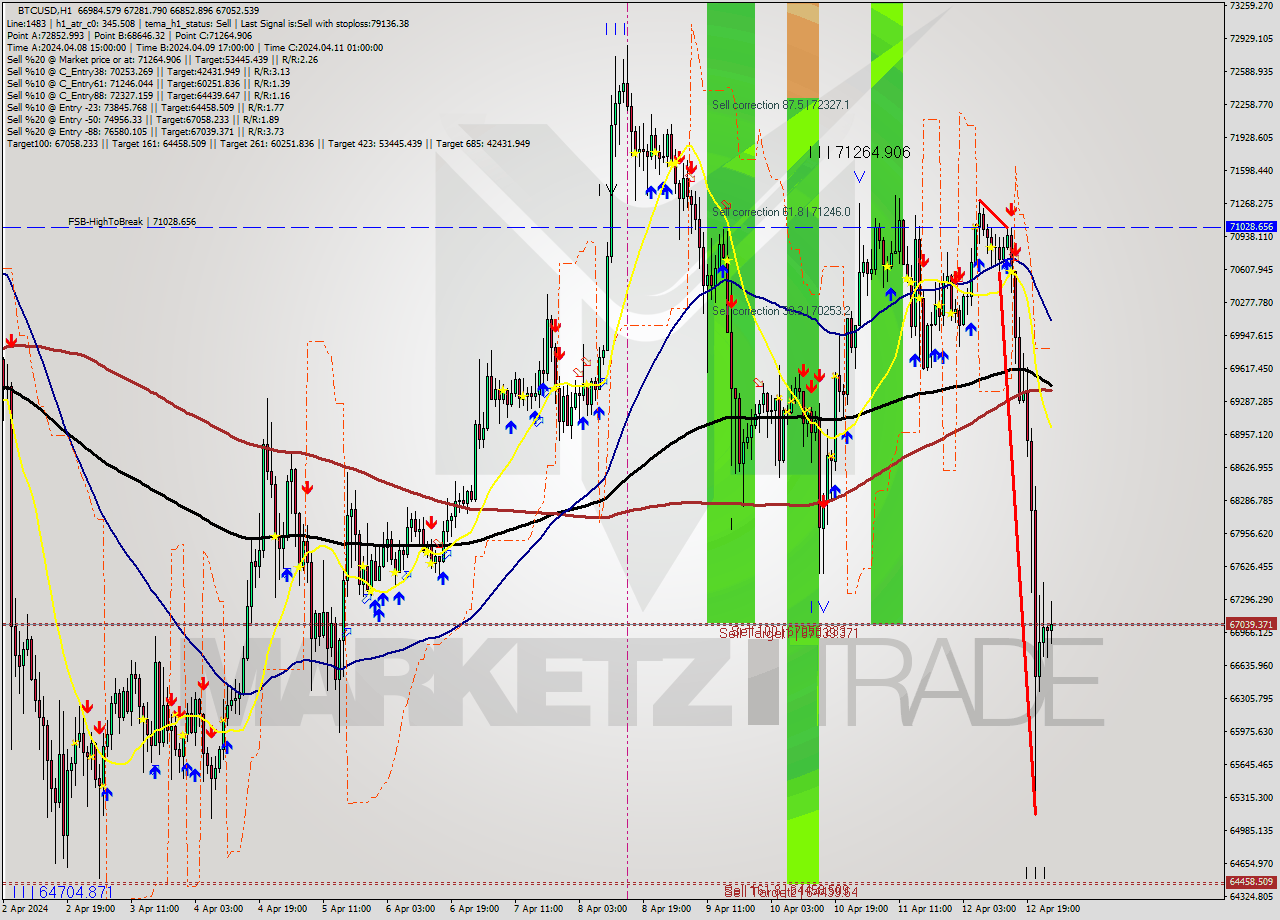This screenshot has height=920, width=1280.
Task: Click the red 64458.509 price axis tag
Action: tap(1251, 882)
